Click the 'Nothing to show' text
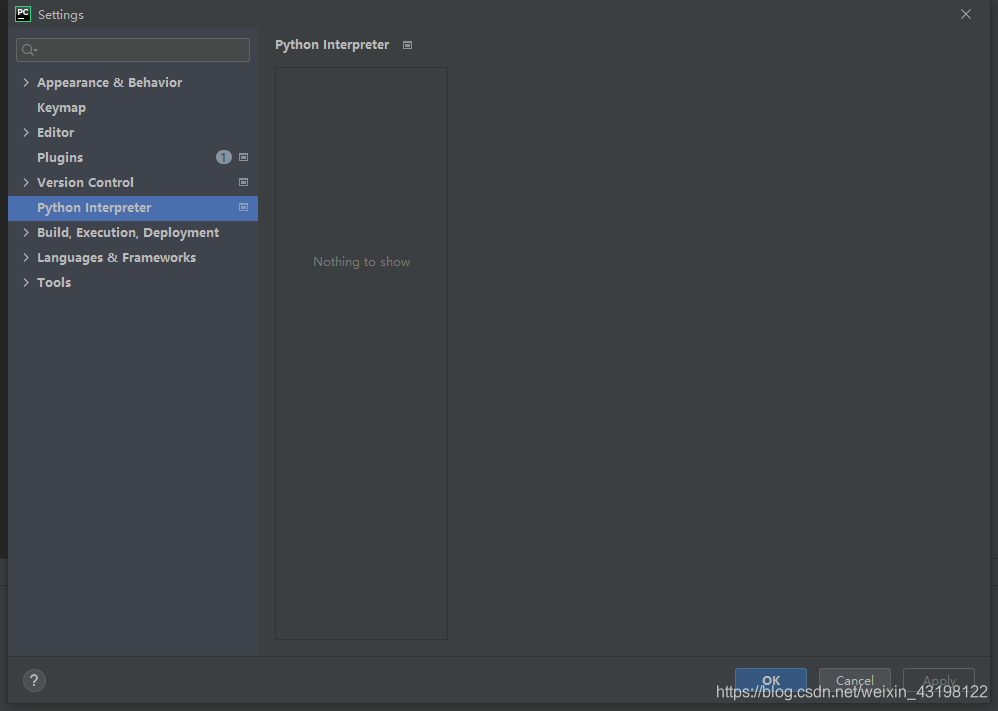Screen dimensions: 998x711 362,262
